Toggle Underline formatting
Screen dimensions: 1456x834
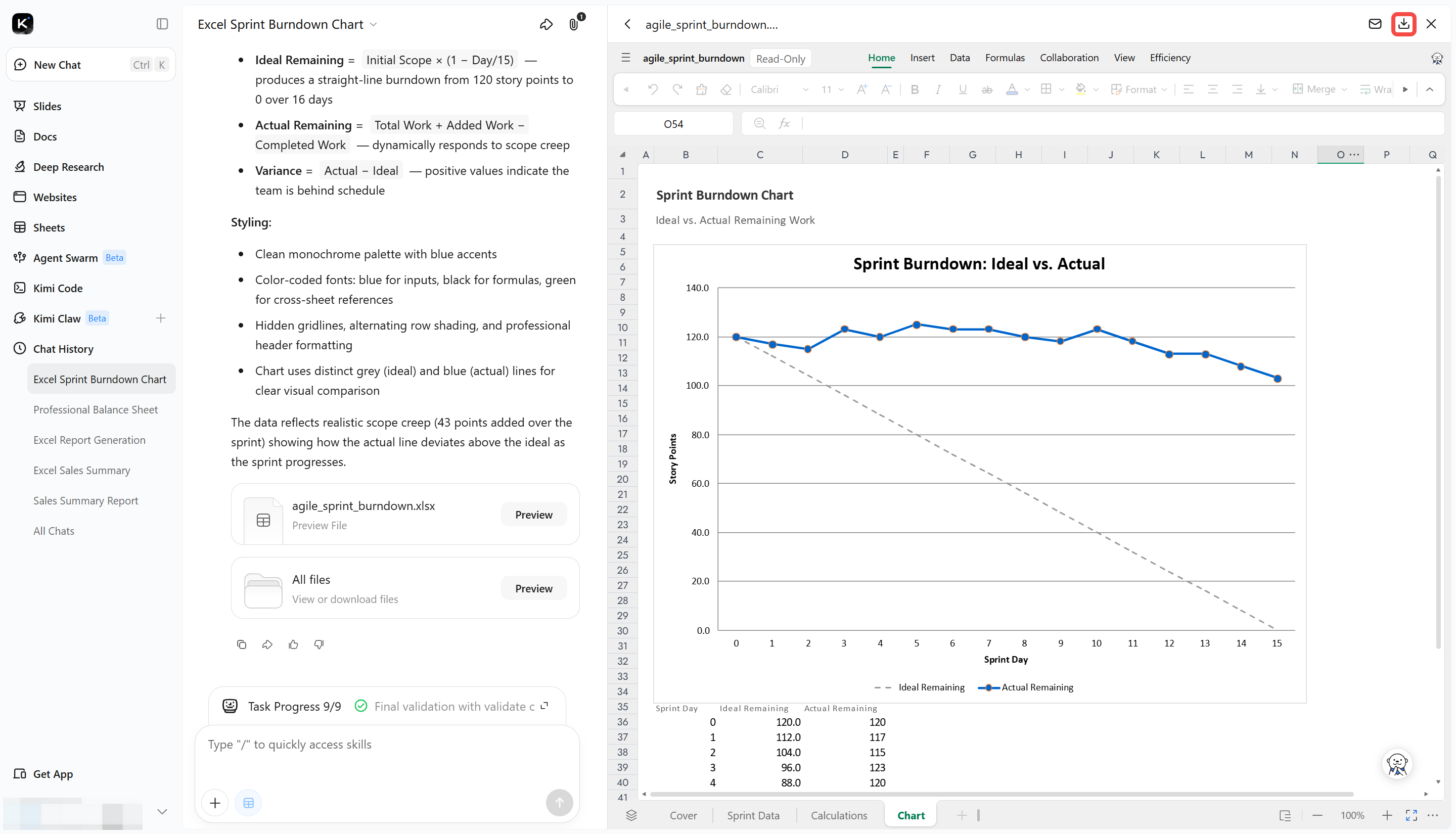[x=963, y=89]
